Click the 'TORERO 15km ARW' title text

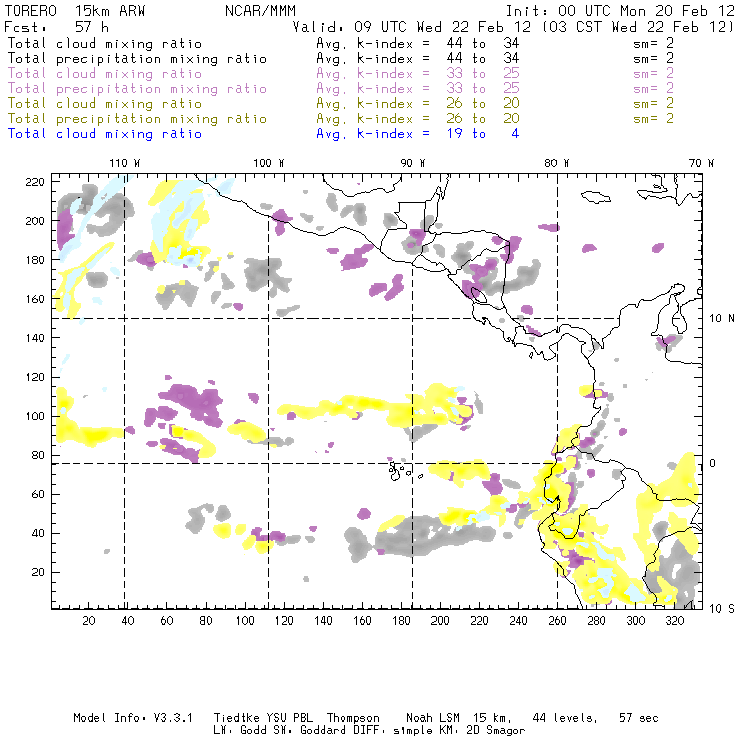pyautogui.click(x=75, y=11)
